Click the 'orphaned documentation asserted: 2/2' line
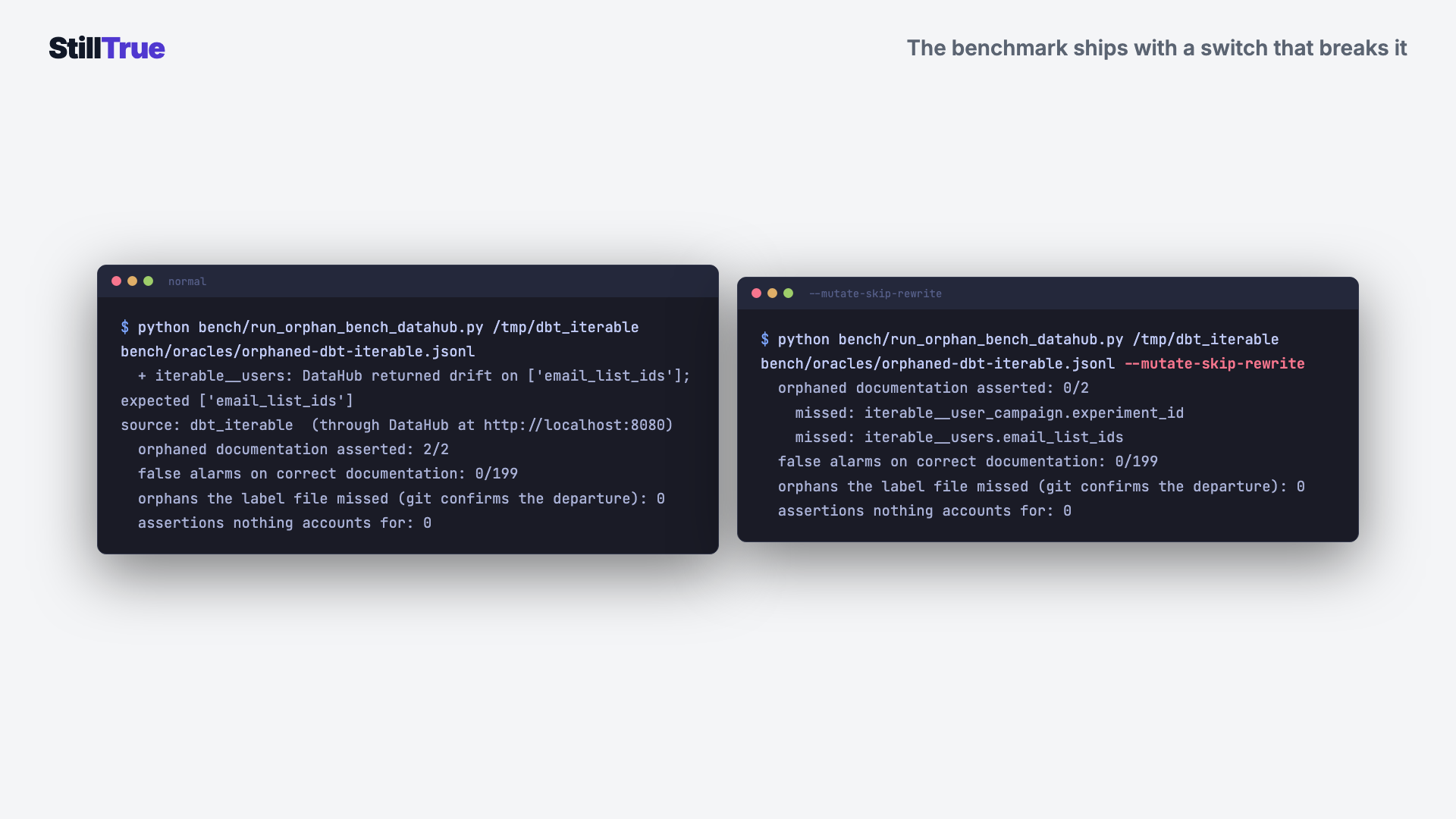1456x819 pixels. [x=293, y=449]
